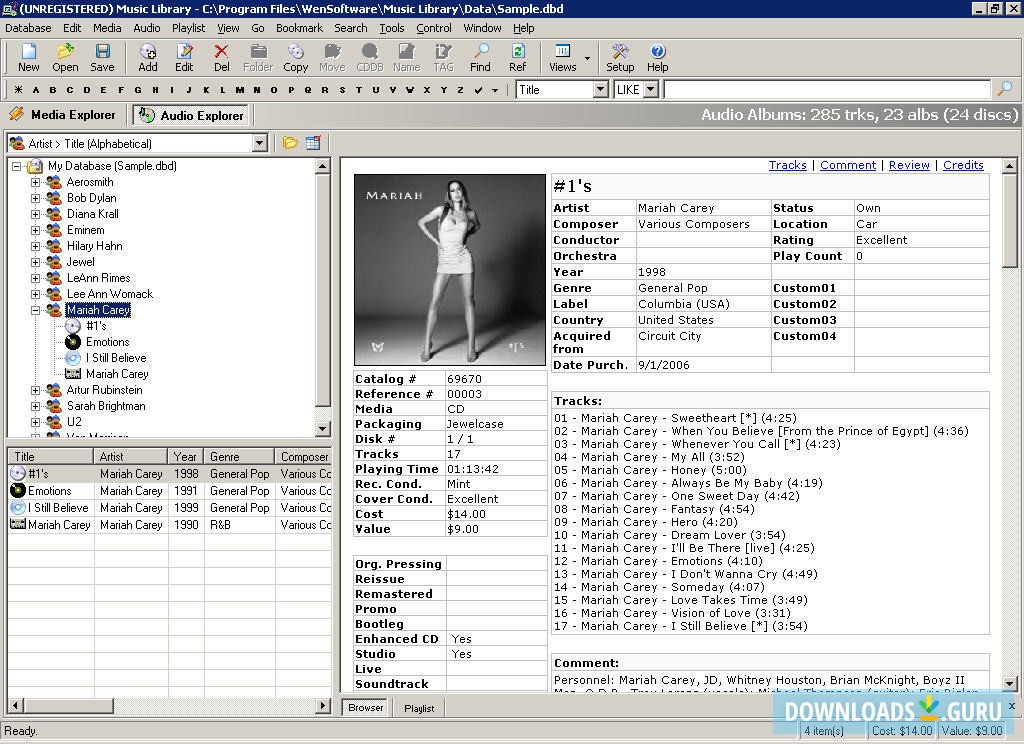Open the Find tool
This screenshot has height=744, width=1024.
[x=480, y=57]
